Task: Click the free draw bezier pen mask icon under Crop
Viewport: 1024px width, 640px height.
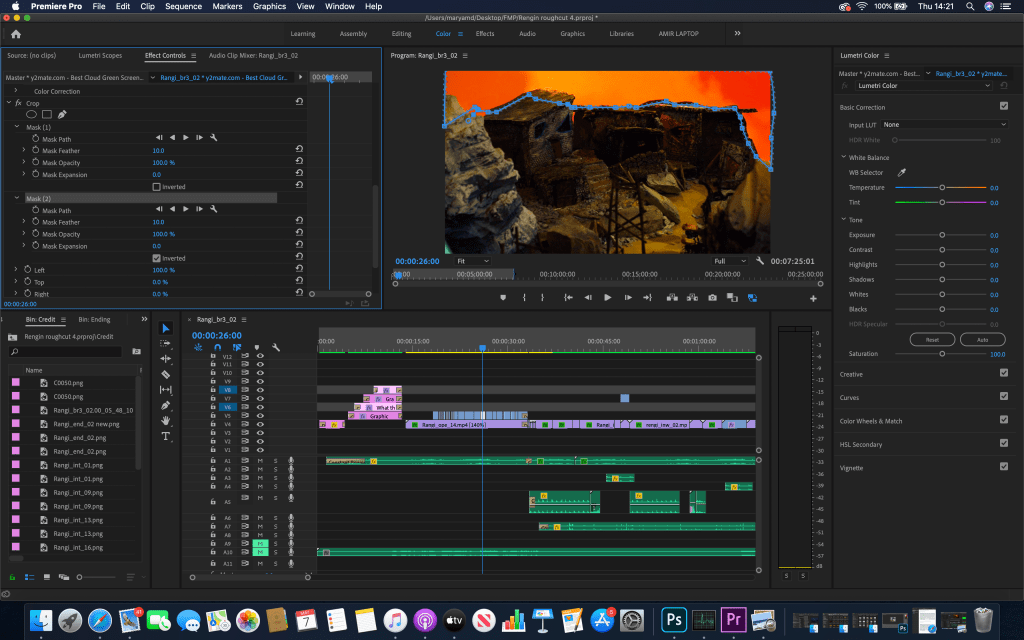Action: click(62, 114)
